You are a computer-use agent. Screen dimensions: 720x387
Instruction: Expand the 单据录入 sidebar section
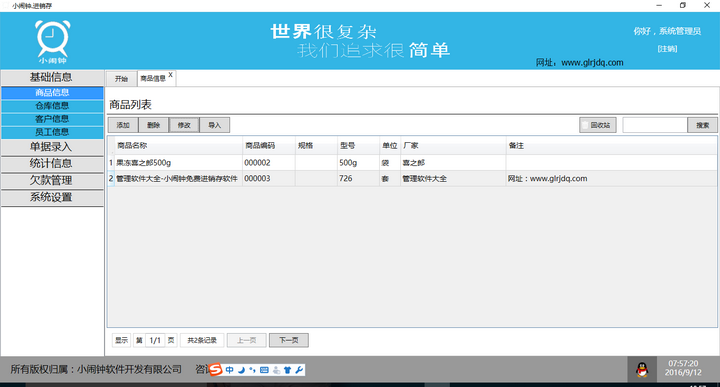pyautogui.click(x=52, y=147)
